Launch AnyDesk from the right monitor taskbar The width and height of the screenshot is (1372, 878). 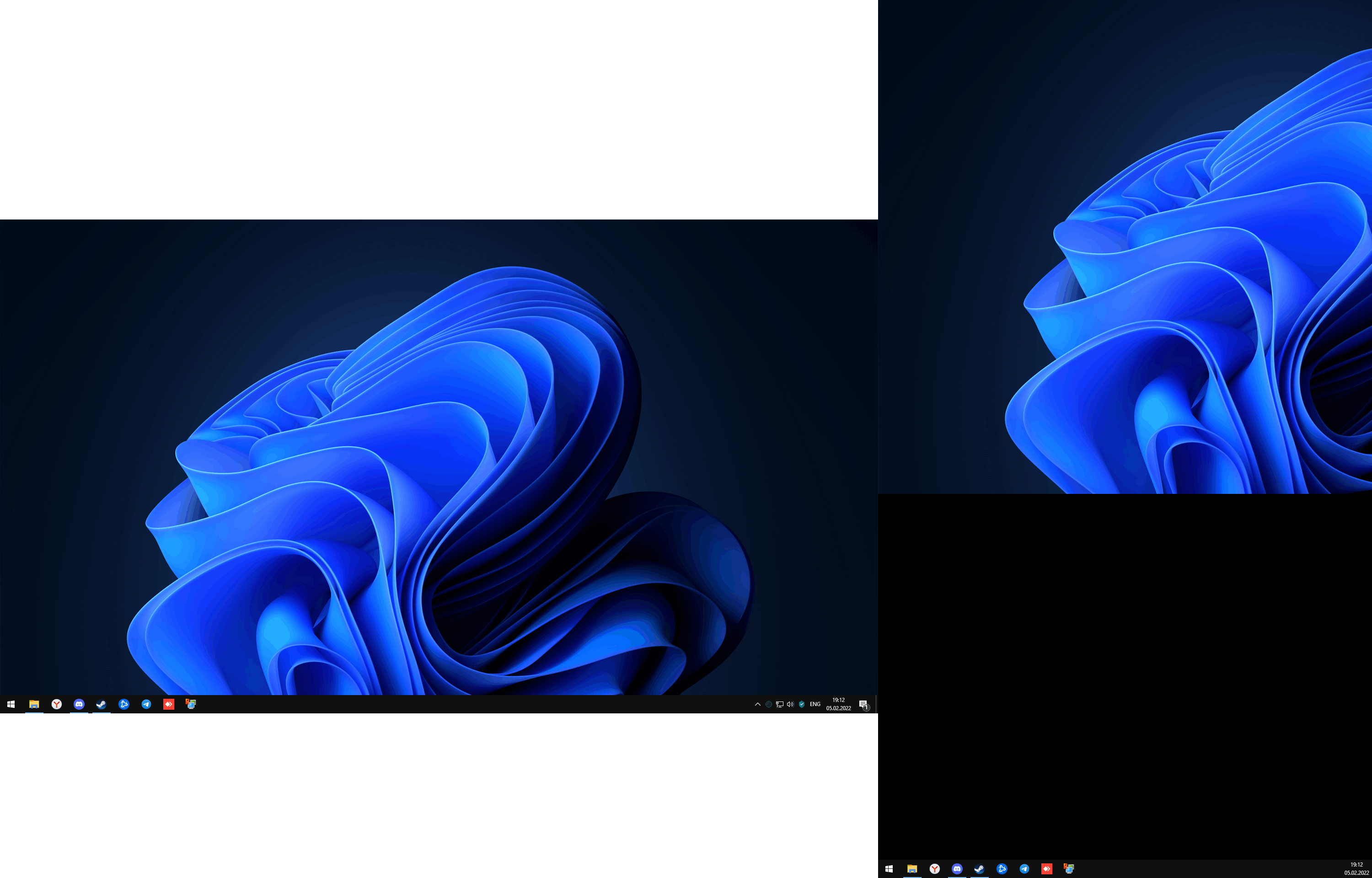1046,869
